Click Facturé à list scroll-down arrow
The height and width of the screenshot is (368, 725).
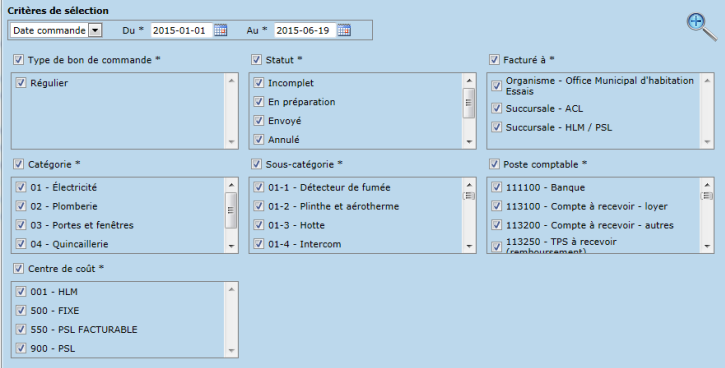pos(707,142)
